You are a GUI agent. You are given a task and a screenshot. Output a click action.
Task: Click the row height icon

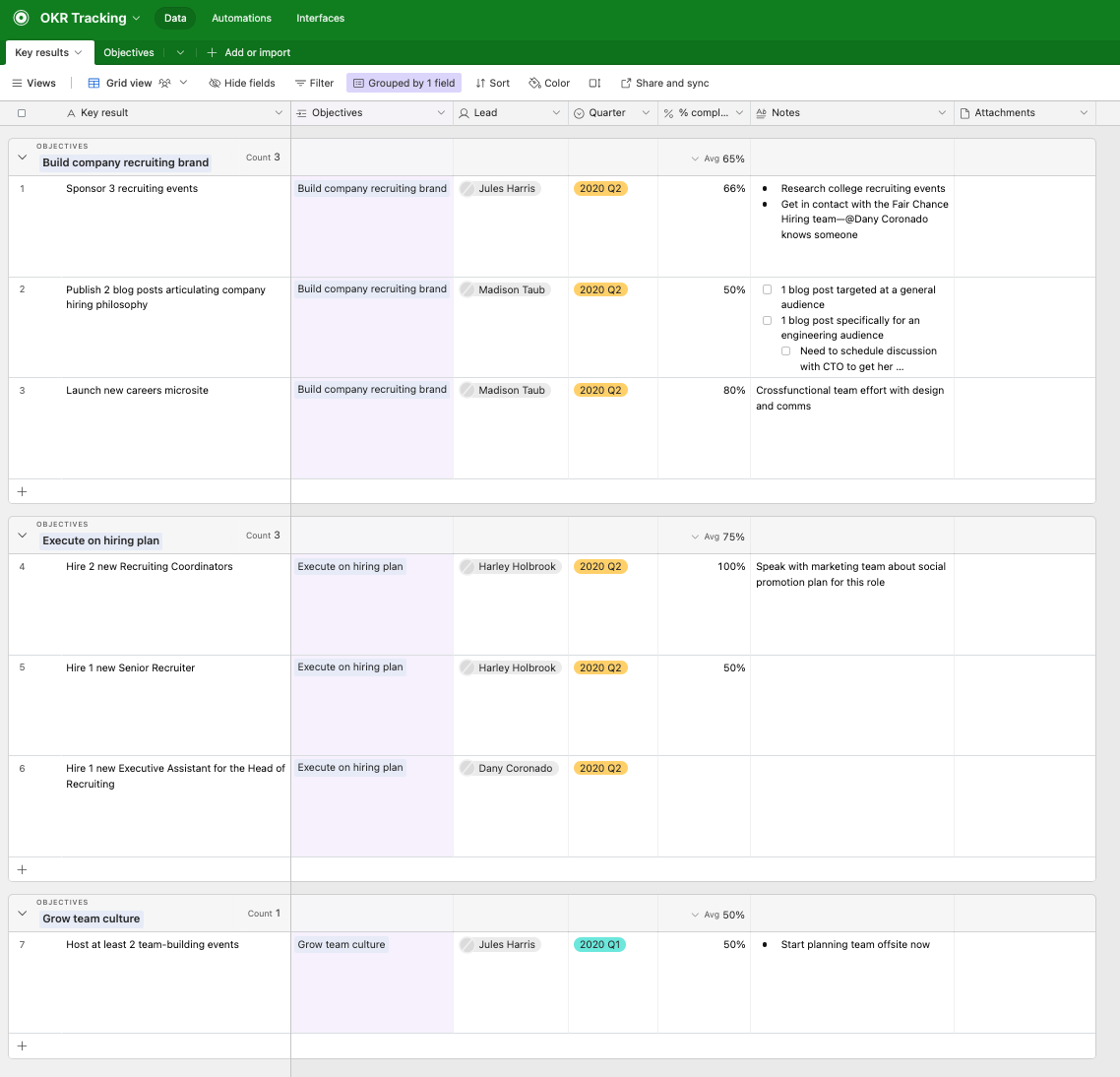click(x=594, y=84)
